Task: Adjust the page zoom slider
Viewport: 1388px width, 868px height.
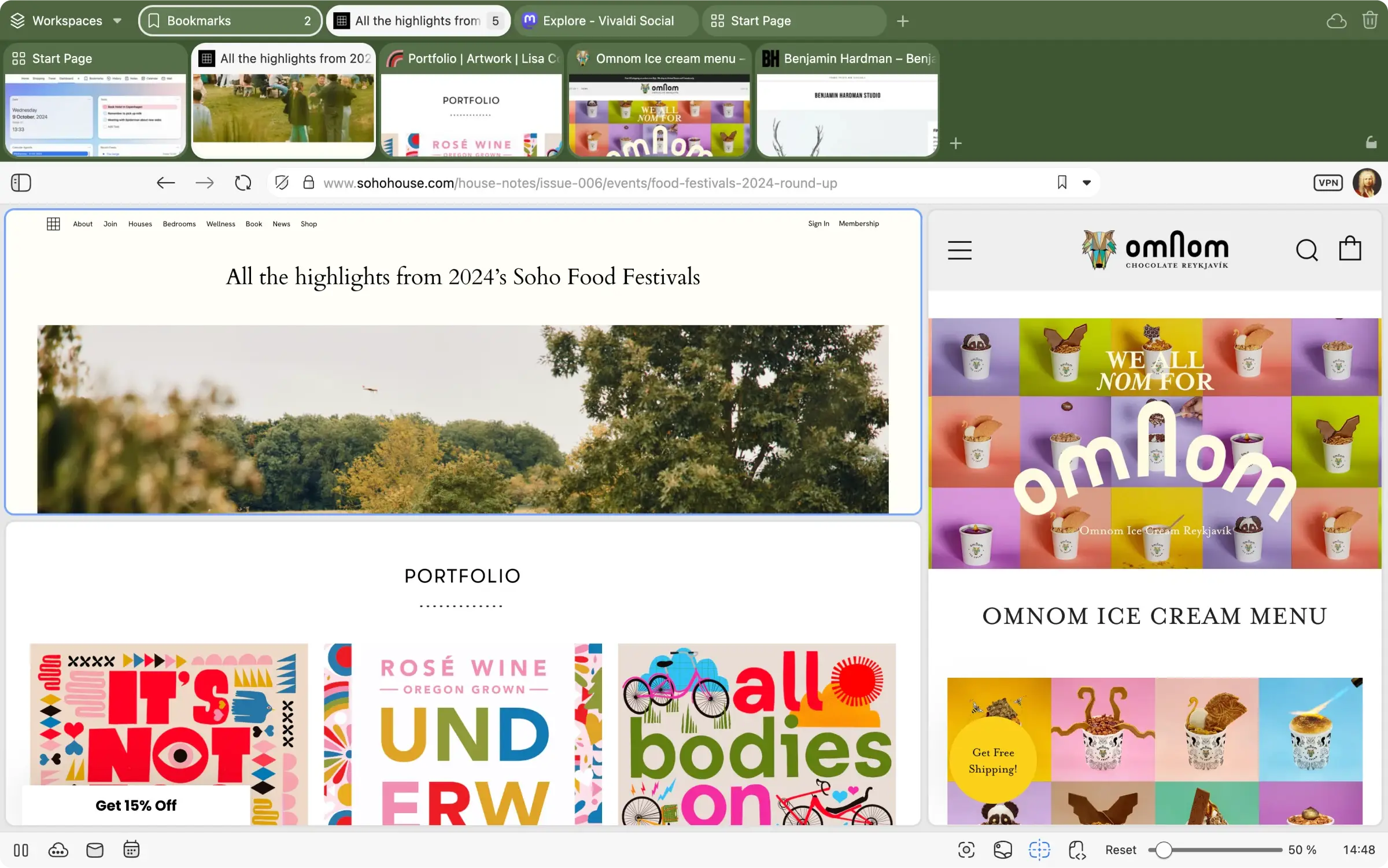Action: (1164, 850)
